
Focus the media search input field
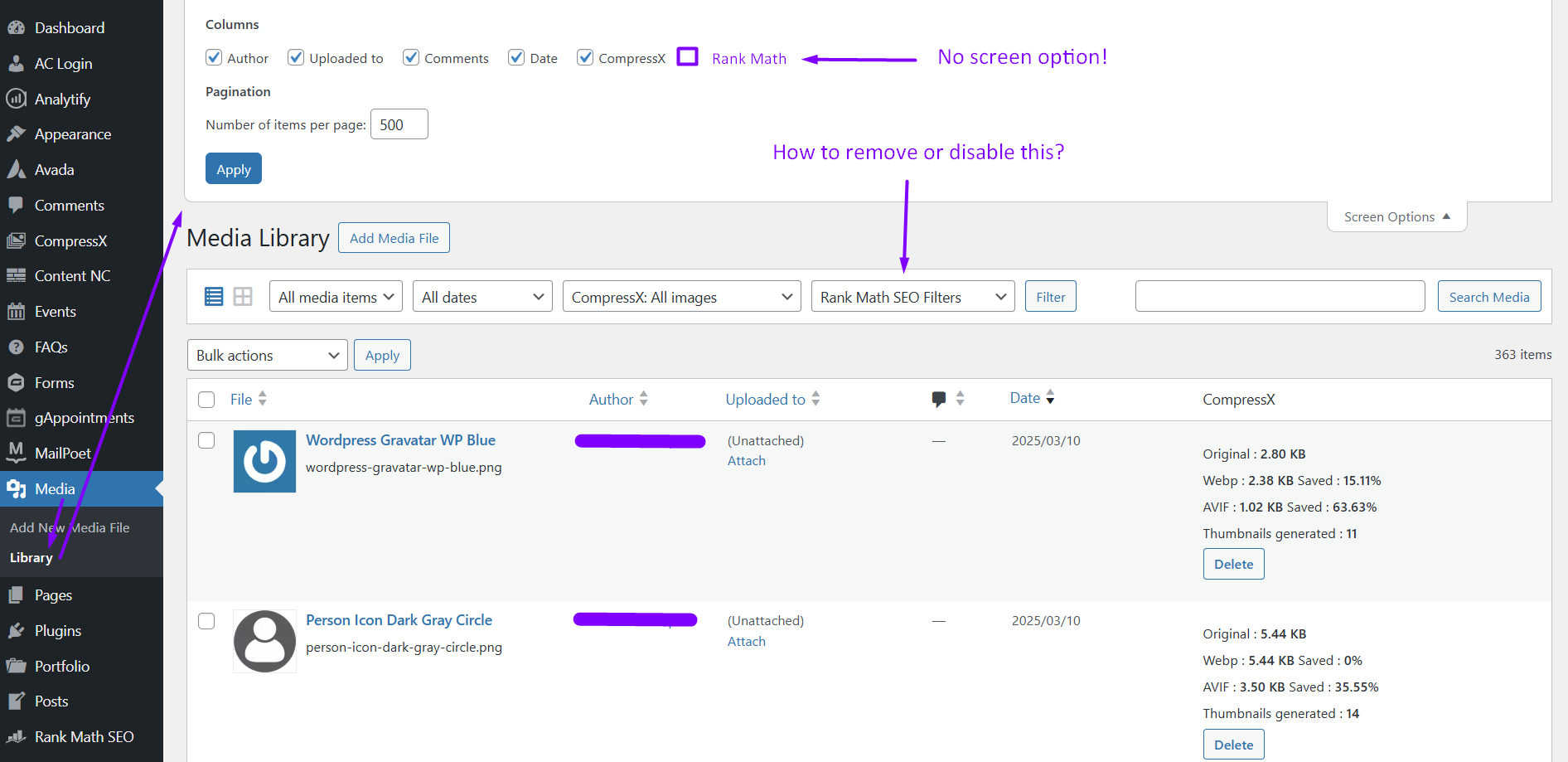coord(1280,296)
